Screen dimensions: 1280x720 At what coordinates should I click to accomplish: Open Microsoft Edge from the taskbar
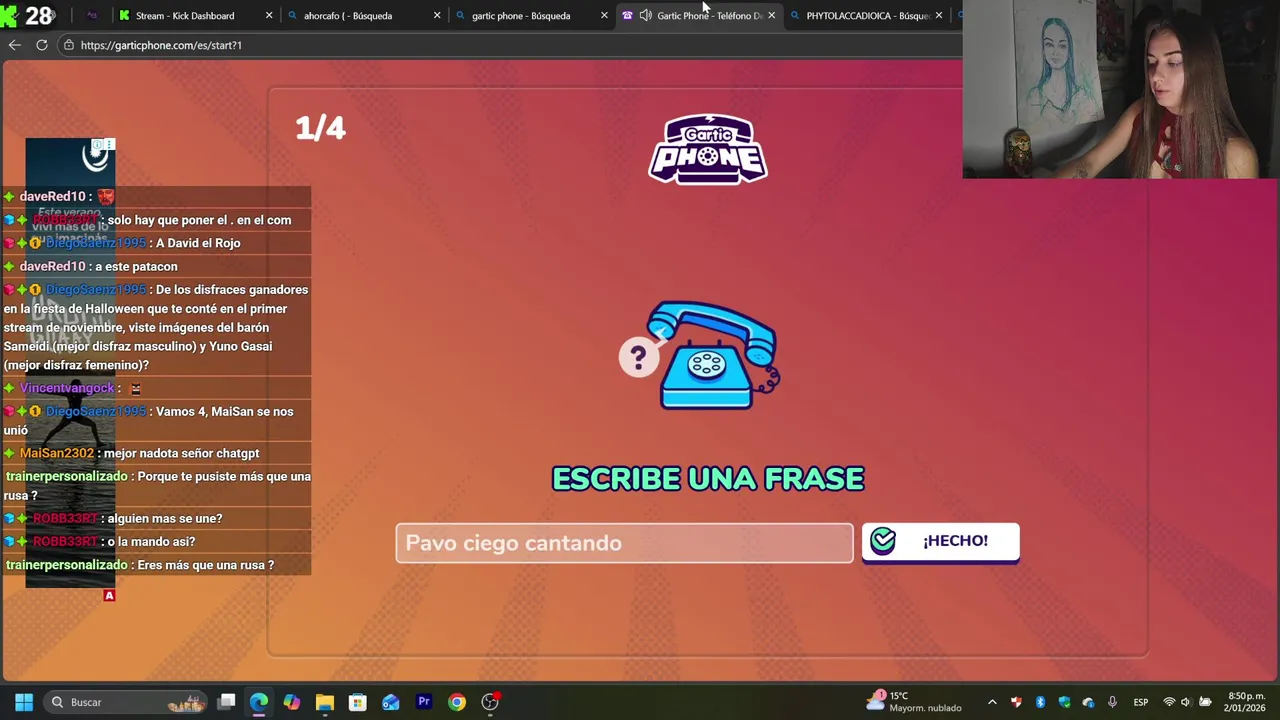(x=259, y=702)
